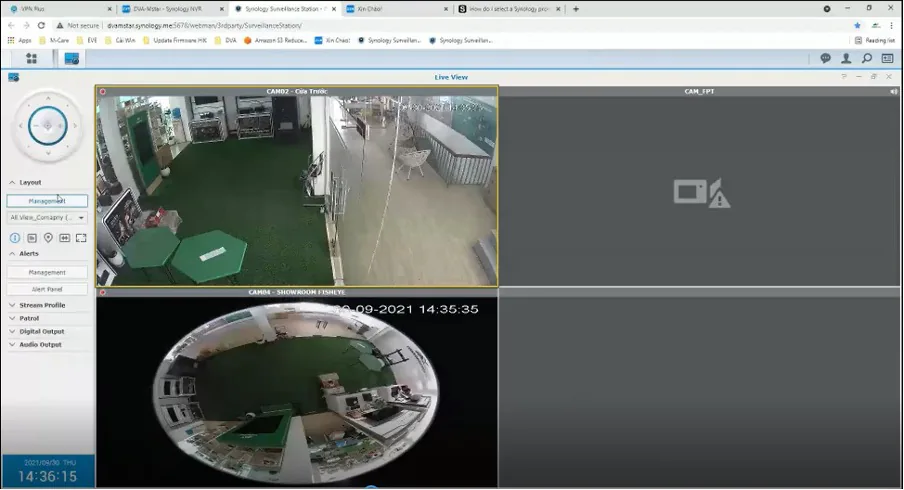
Task: Switch to How do I select tab
Action: click(510, 9)
